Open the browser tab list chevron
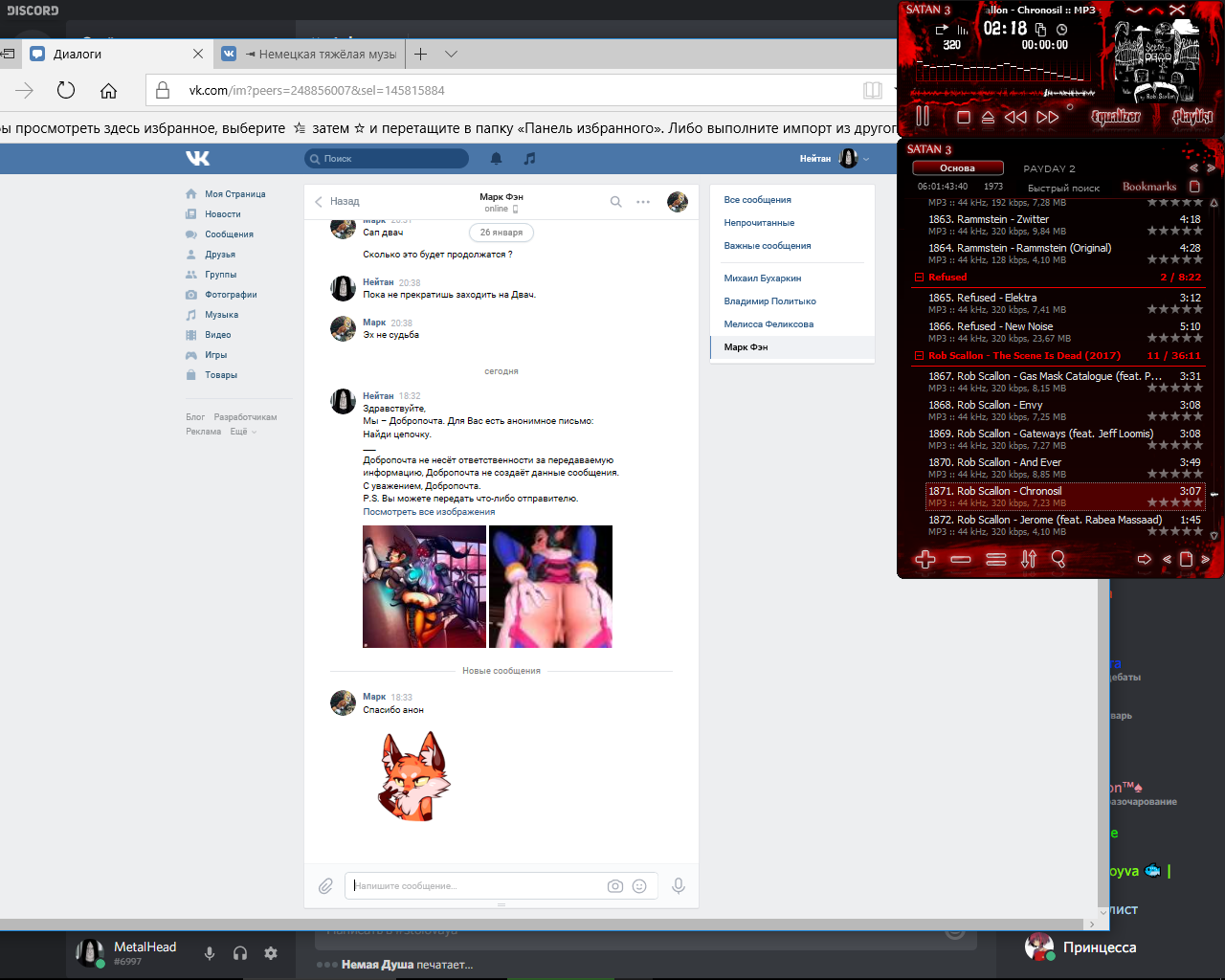The height and width of the screenshot is (980, 1225). pyautogui.click(x=451, y=55)
